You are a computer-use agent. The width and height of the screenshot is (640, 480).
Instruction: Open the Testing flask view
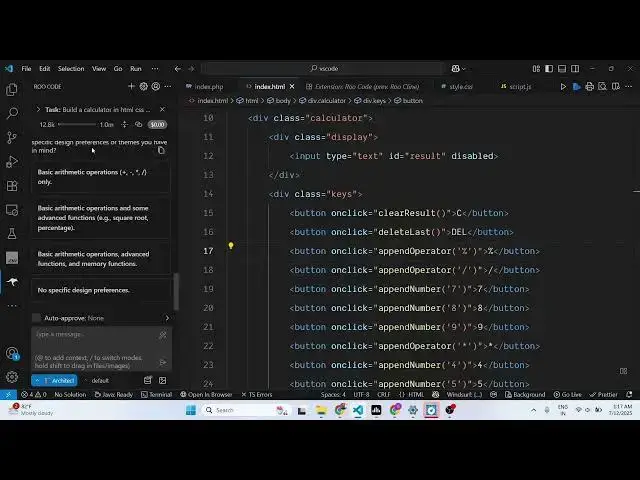pos(12,233)
